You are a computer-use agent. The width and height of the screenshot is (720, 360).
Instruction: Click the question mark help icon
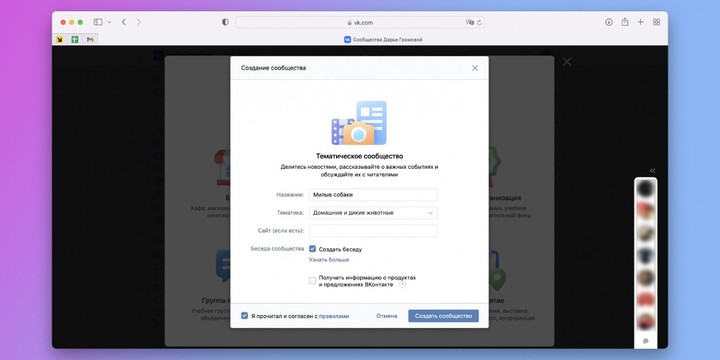click(402, 285)
